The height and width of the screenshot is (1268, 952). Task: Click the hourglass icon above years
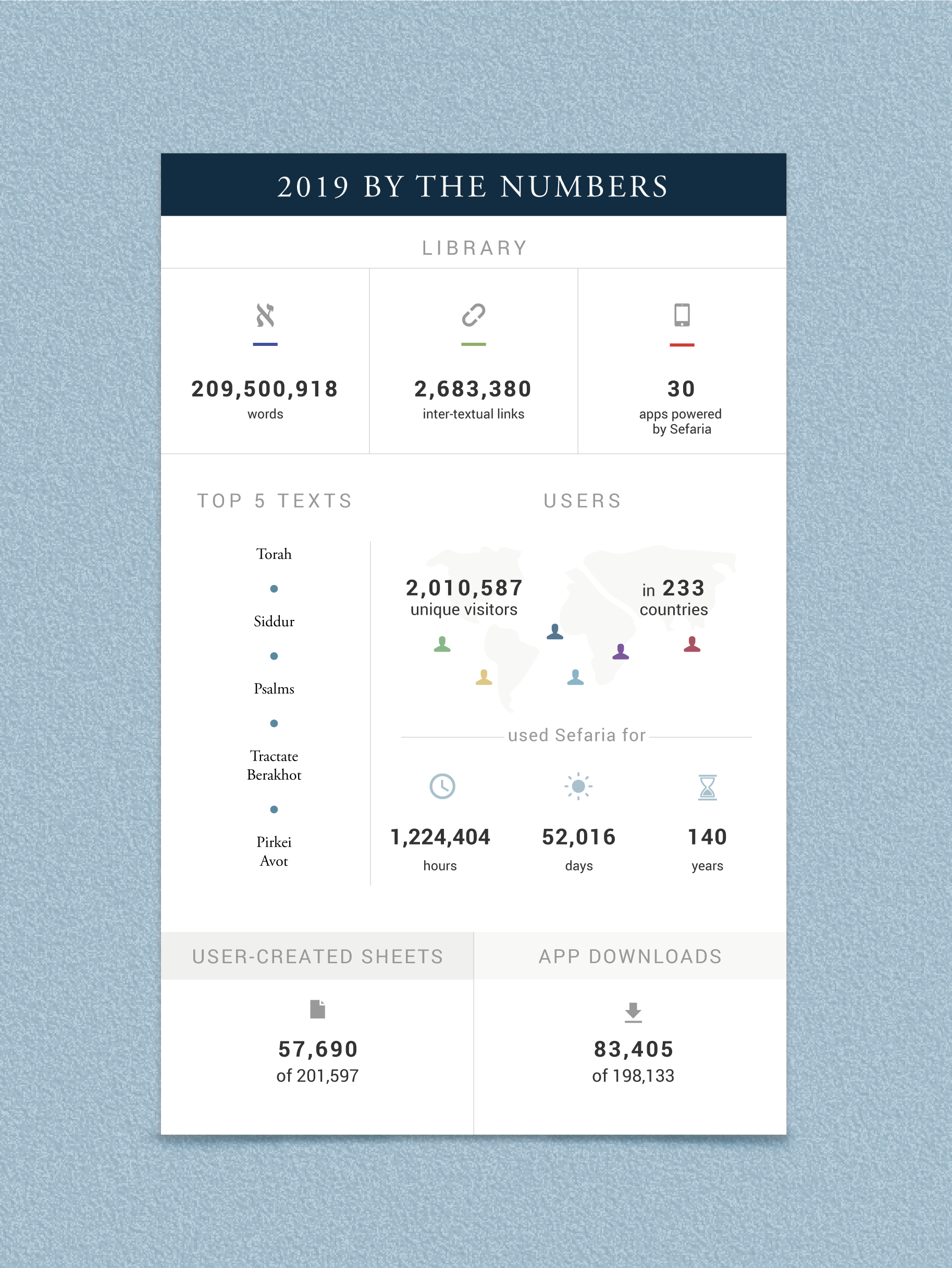click(707, 787)
